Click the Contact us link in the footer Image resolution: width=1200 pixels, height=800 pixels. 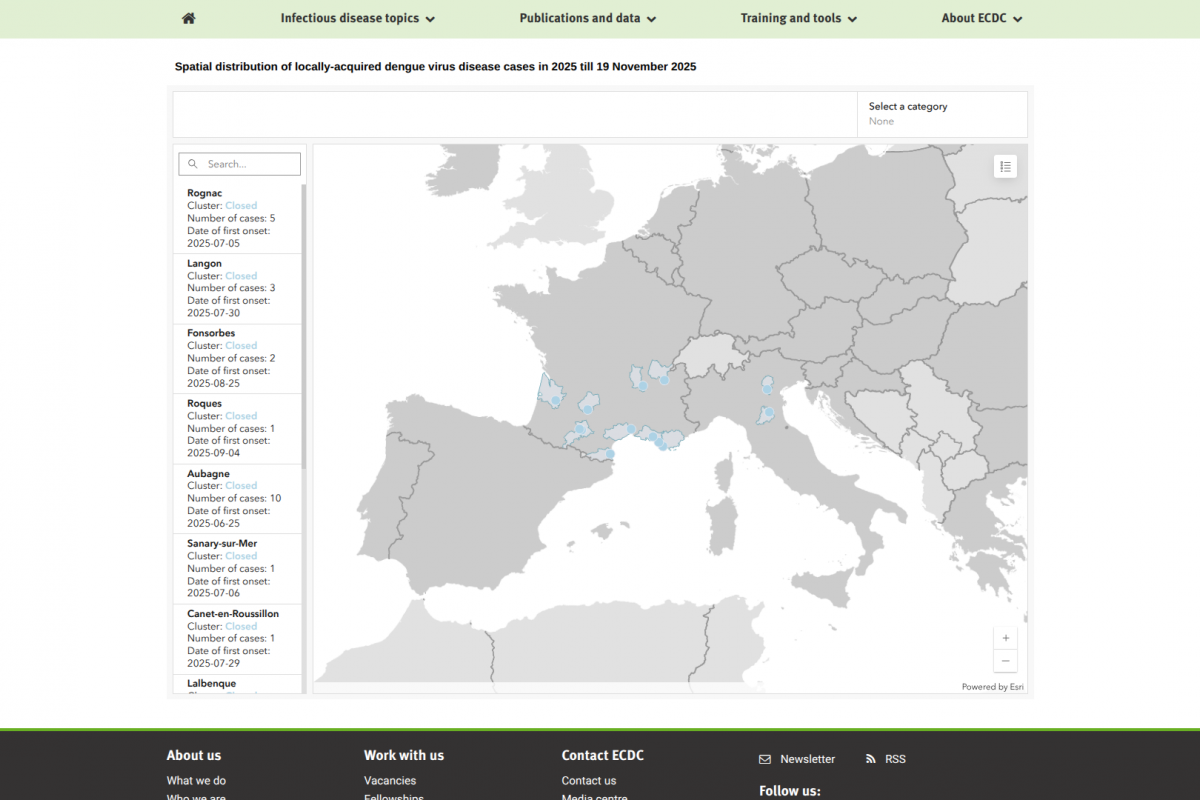588,780
